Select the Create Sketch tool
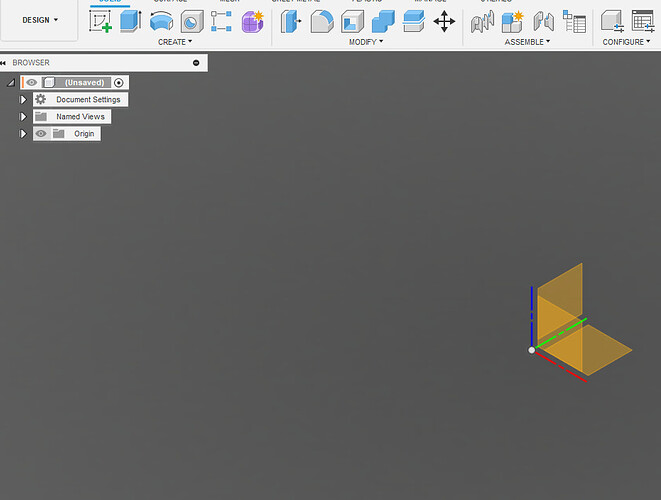The image size is (661, 500). (101, 21)
